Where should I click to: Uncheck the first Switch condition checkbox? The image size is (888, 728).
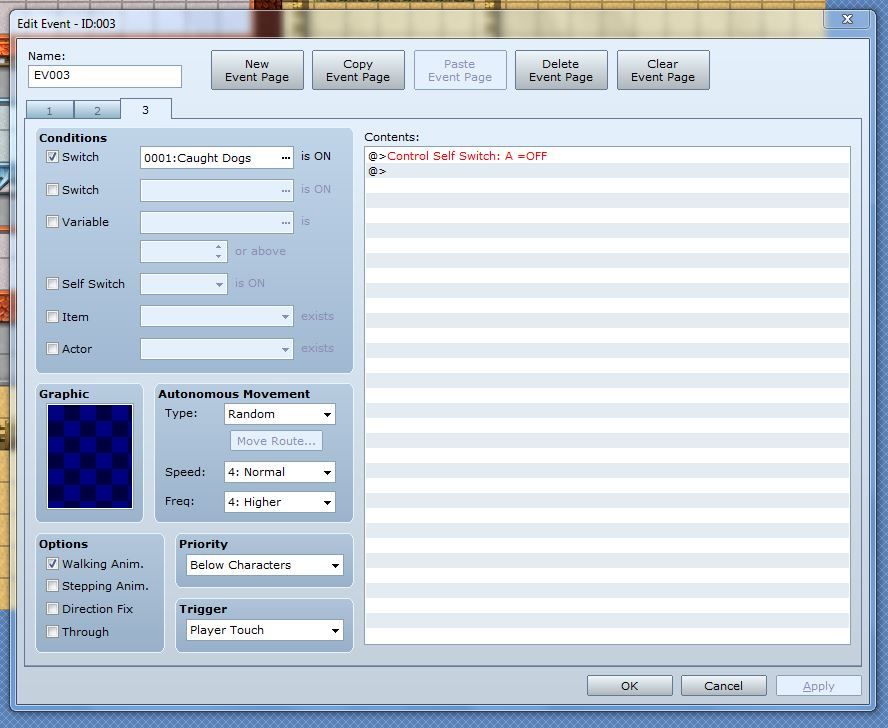point(53,157)
